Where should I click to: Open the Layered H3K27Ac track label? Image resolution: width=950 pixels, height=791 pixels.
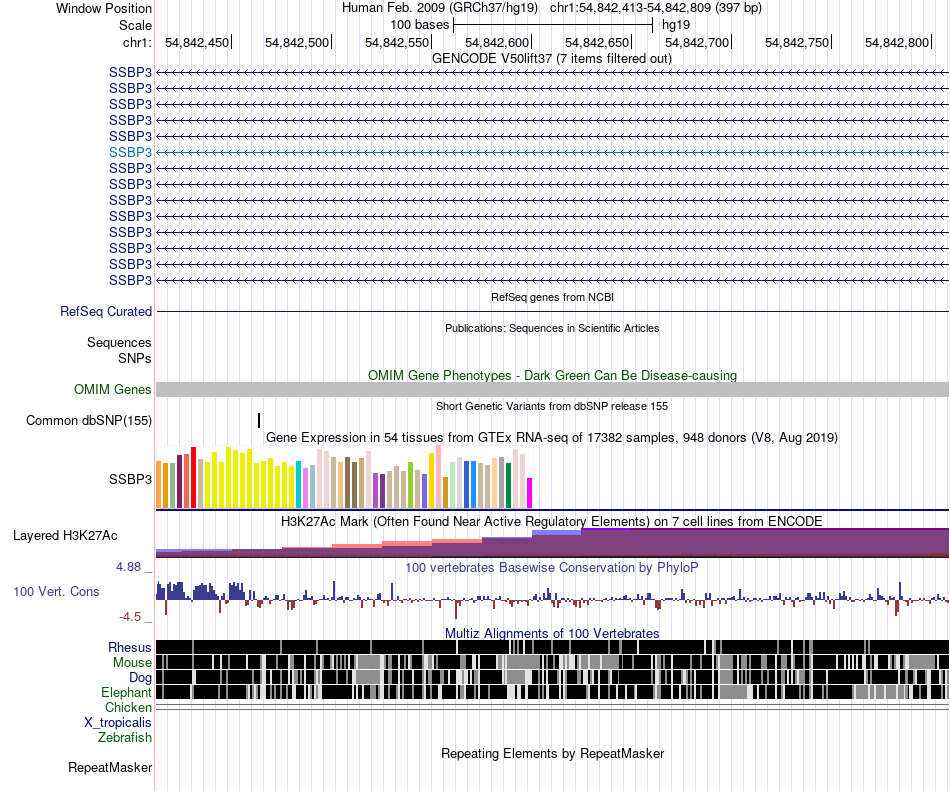pyautogui.click(x=65, y=535)
